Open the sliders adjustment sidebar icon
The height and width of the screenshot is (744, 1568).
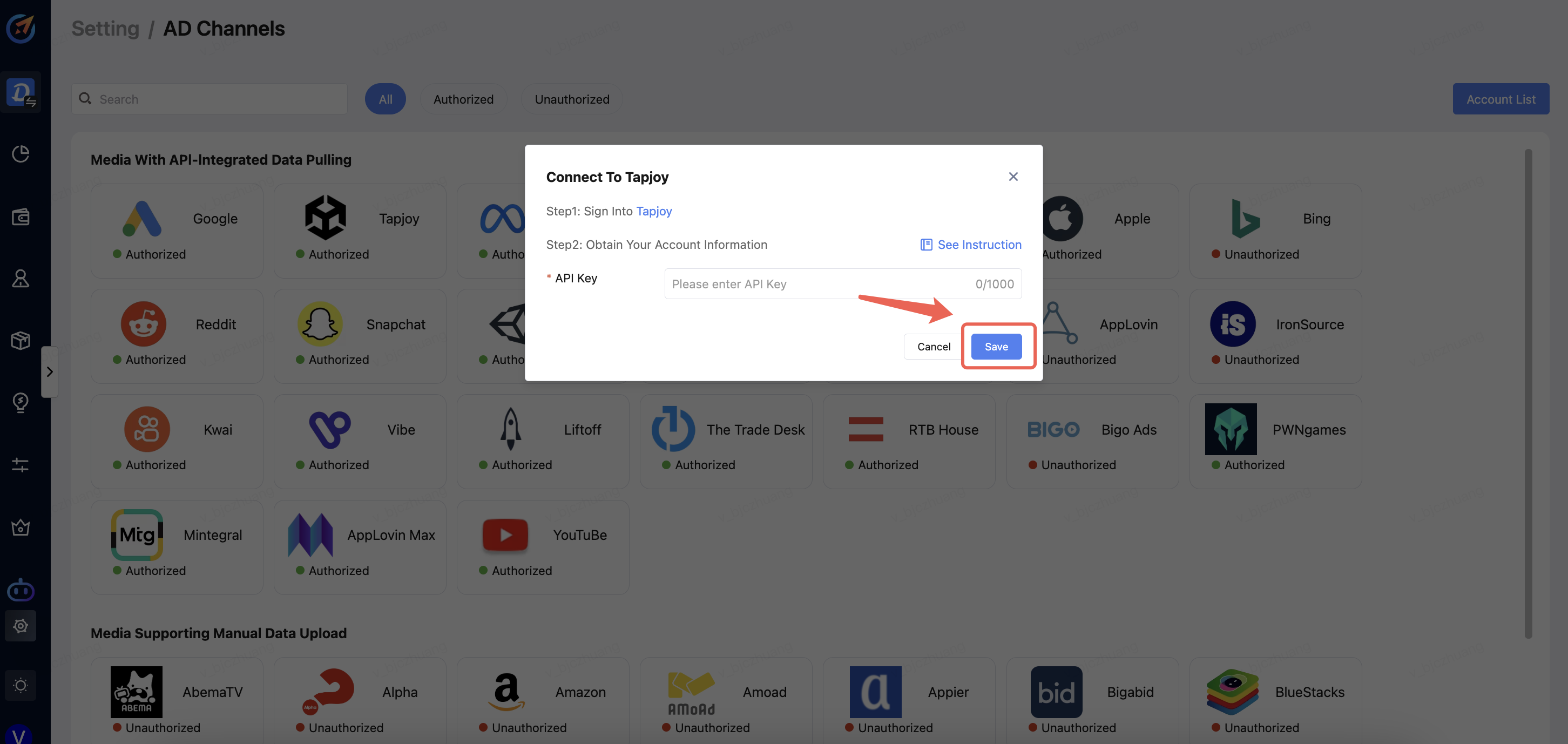pyautogui.click(x=21, y=464)
